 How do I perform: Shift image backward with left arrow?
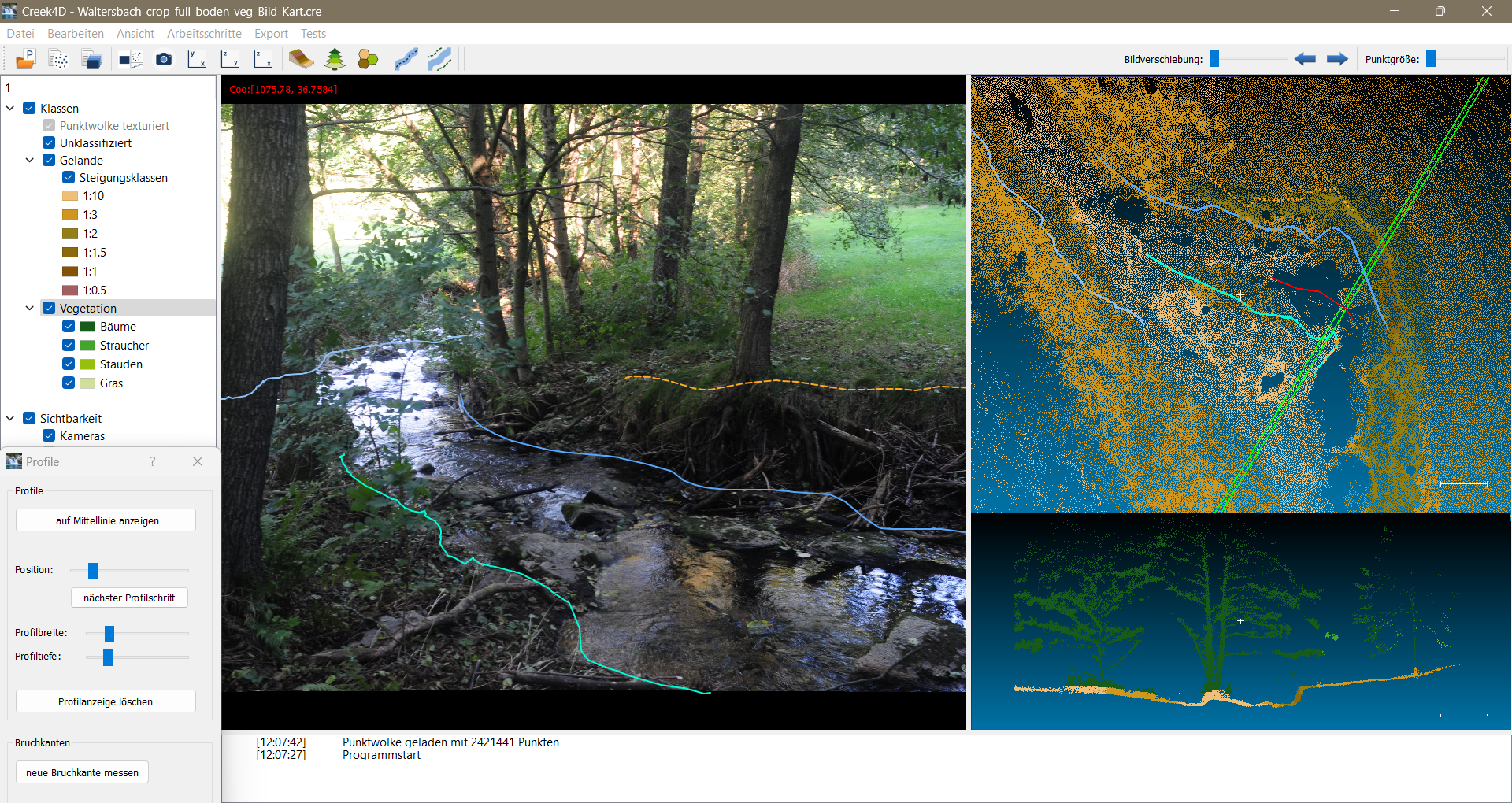click(x=1305, y=59)
